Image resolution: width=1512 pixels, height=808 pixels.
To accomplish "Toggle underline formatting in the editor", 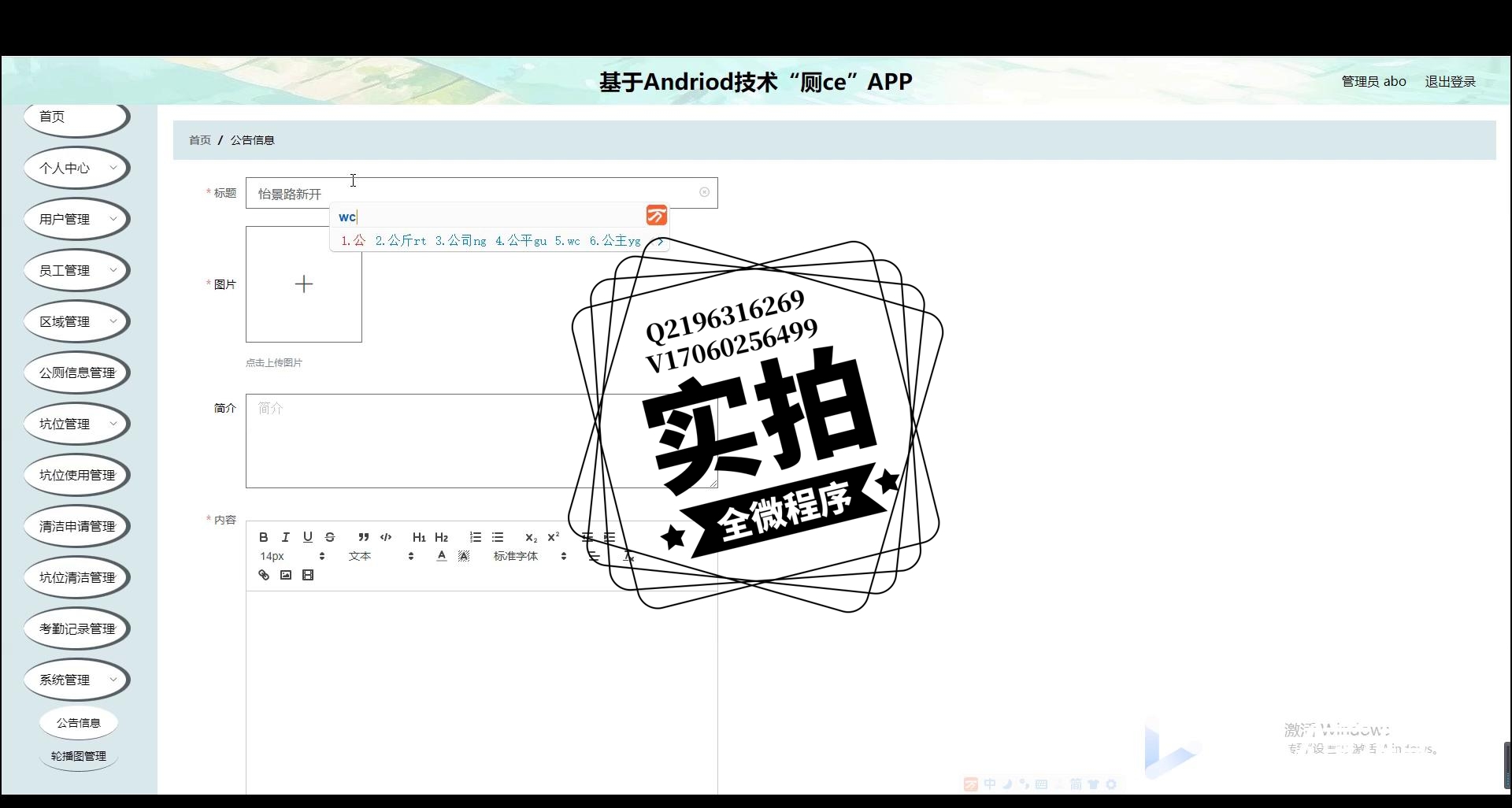I will tap(308, 537).
